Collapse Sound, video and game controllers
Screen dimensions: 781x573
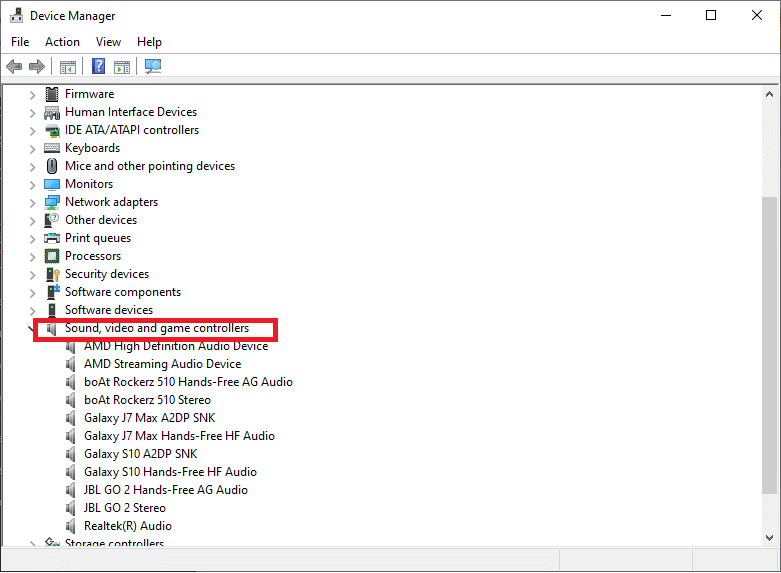pos(33,328)
